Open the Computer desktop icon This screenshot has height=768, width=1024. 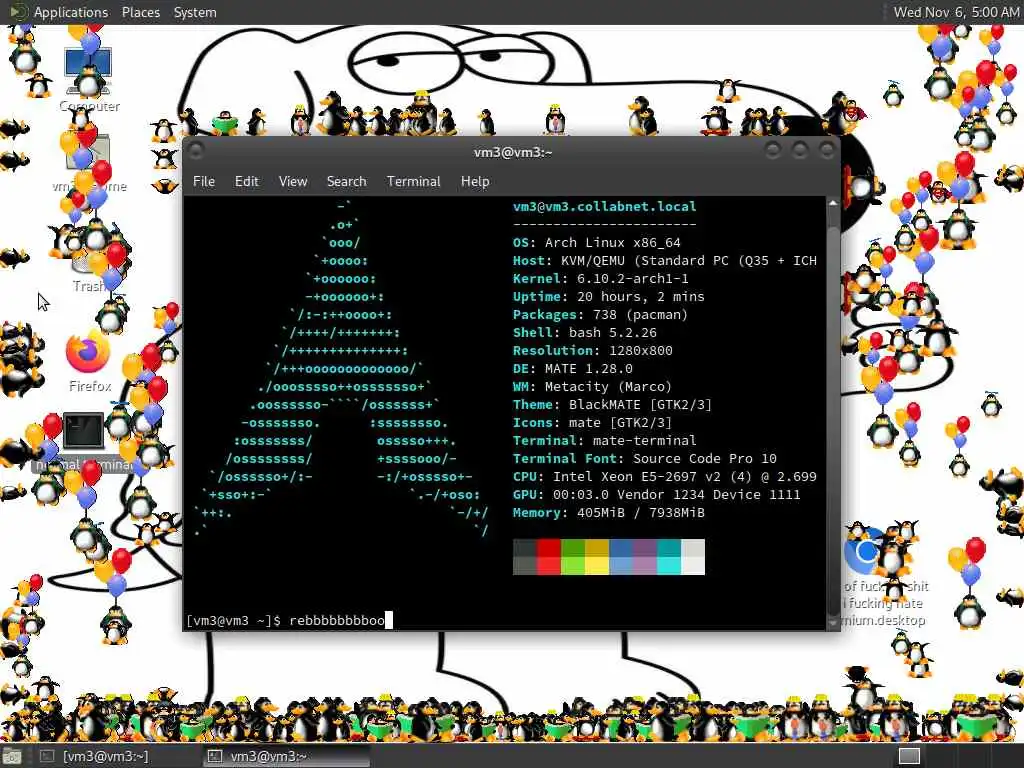pos(89,72)
